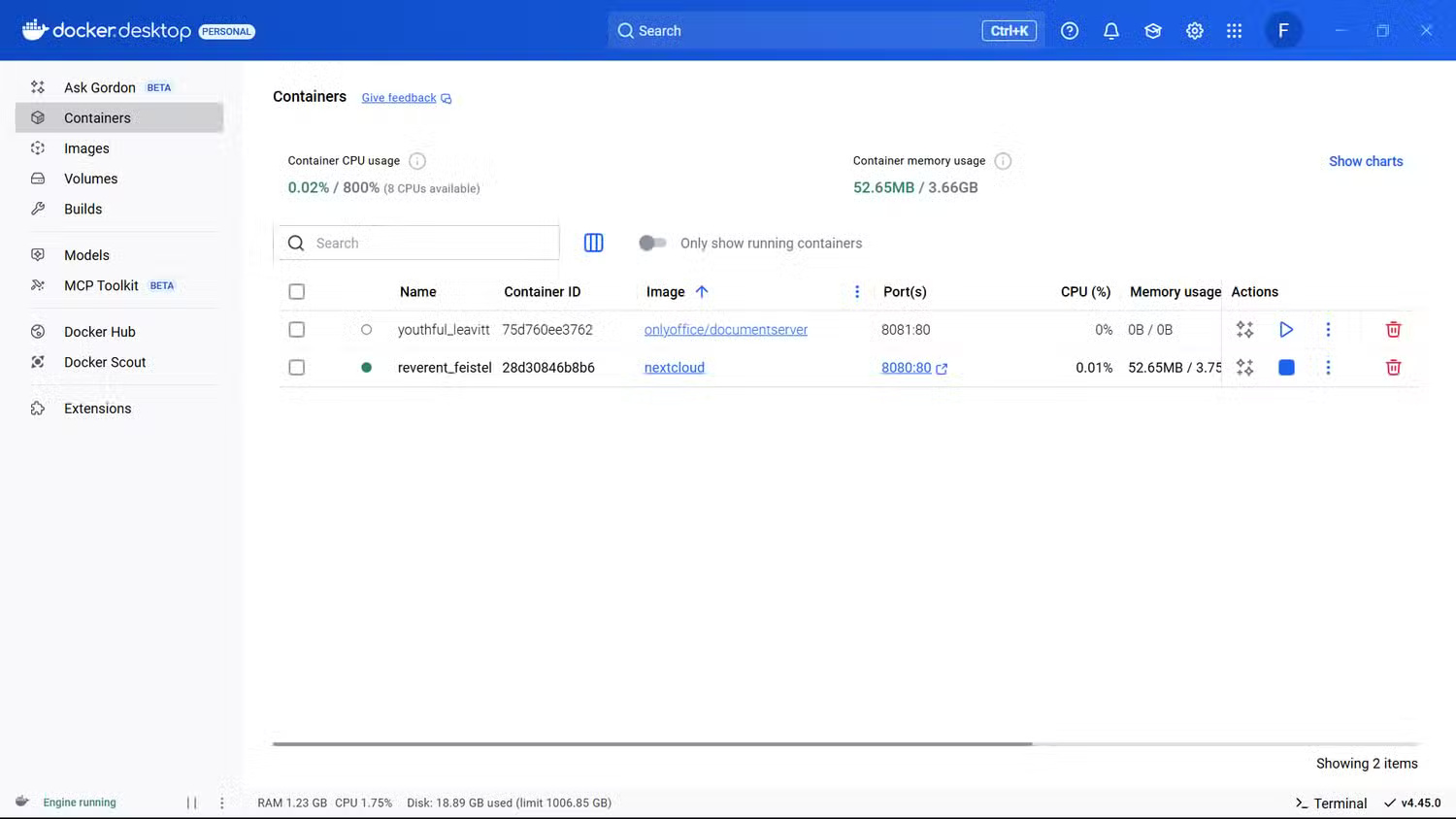Toggle Only show running containers switch
1456x819 pixels.
coord(652,243)
